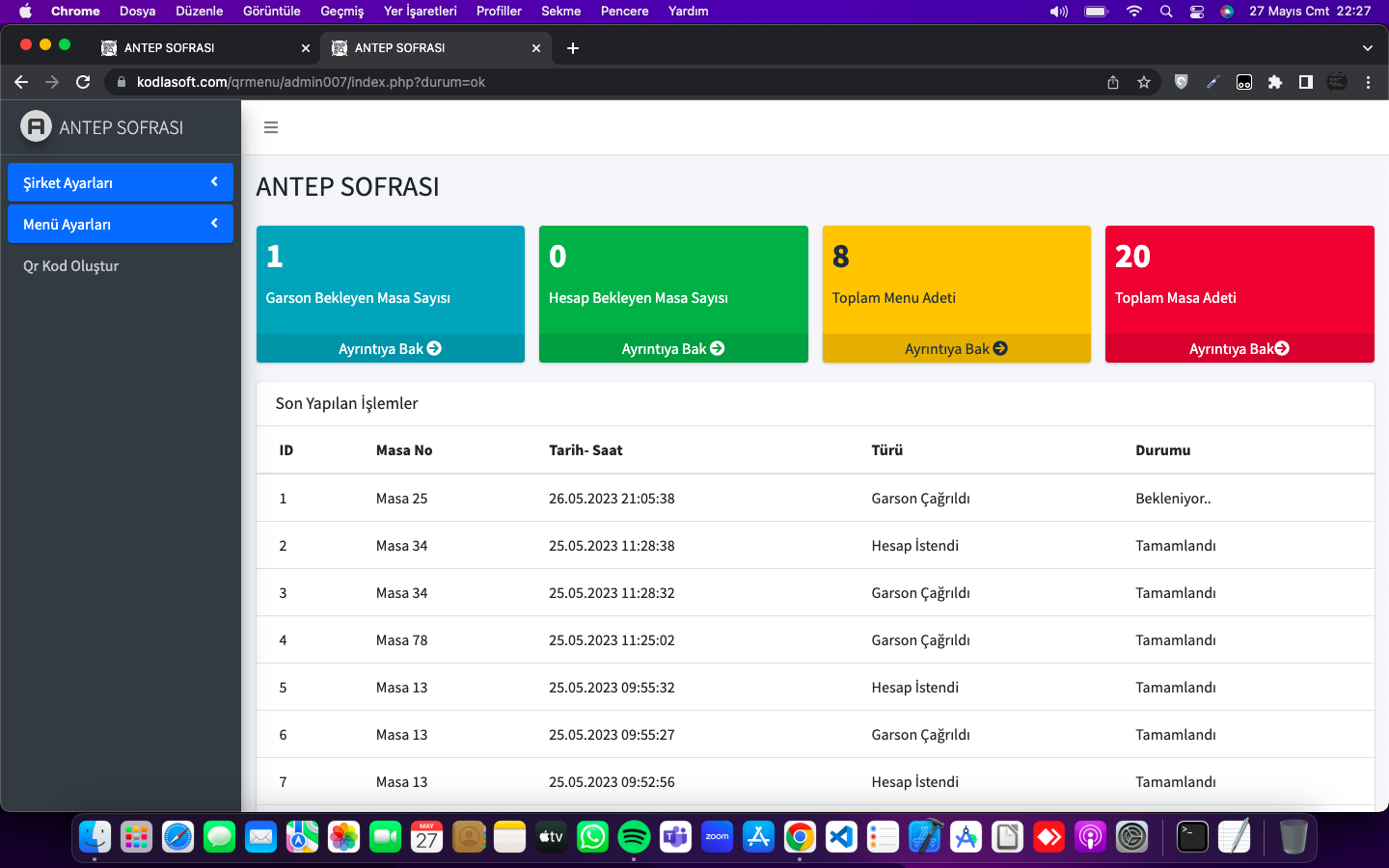Open the tab search dropdown chevron
Image resolution: width=1389 pixels, height=868 pixels.
(1367, 48)
